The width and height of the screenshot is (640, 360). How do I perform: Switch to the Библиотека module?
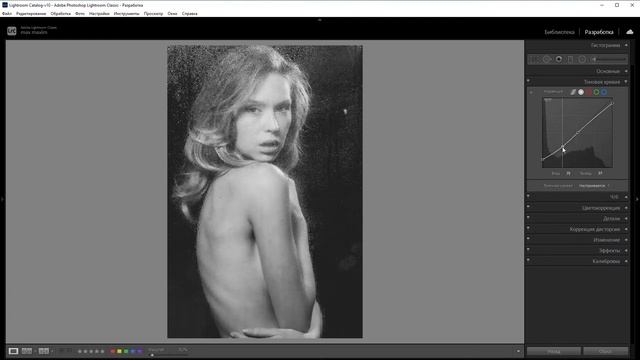pos(559,32)
